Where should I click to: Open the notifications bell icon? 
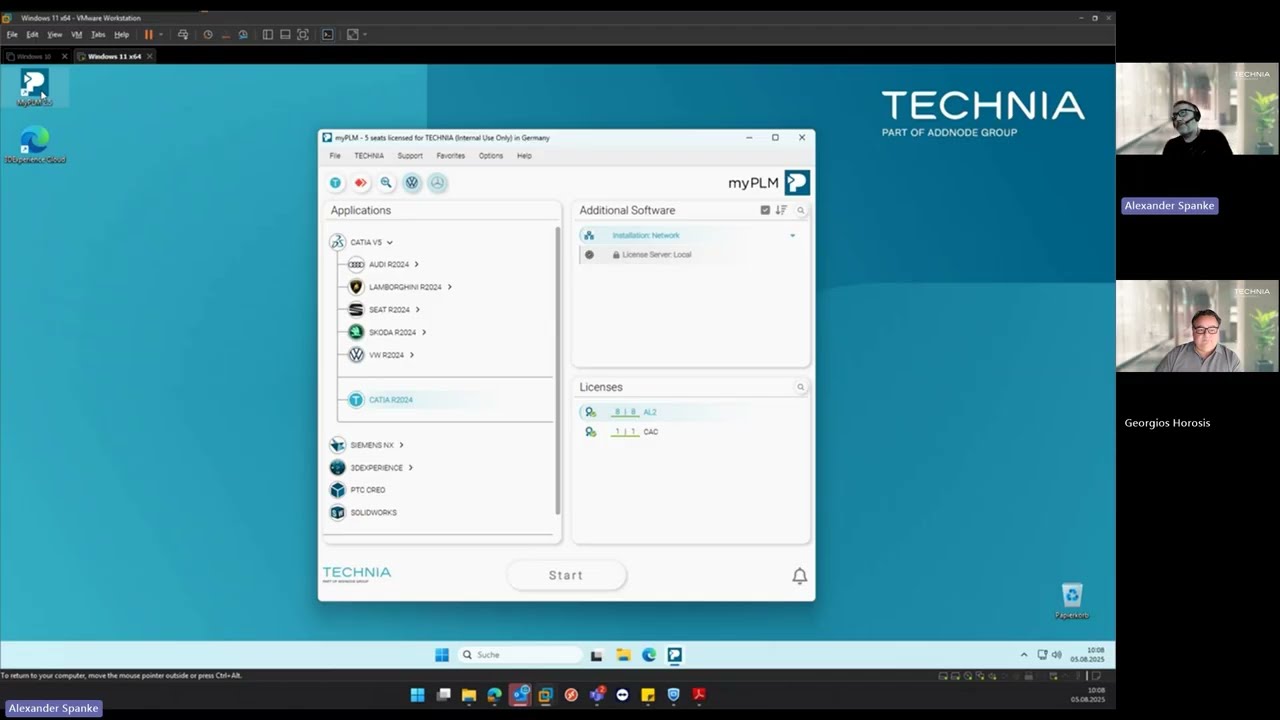(x=799, y=576)
